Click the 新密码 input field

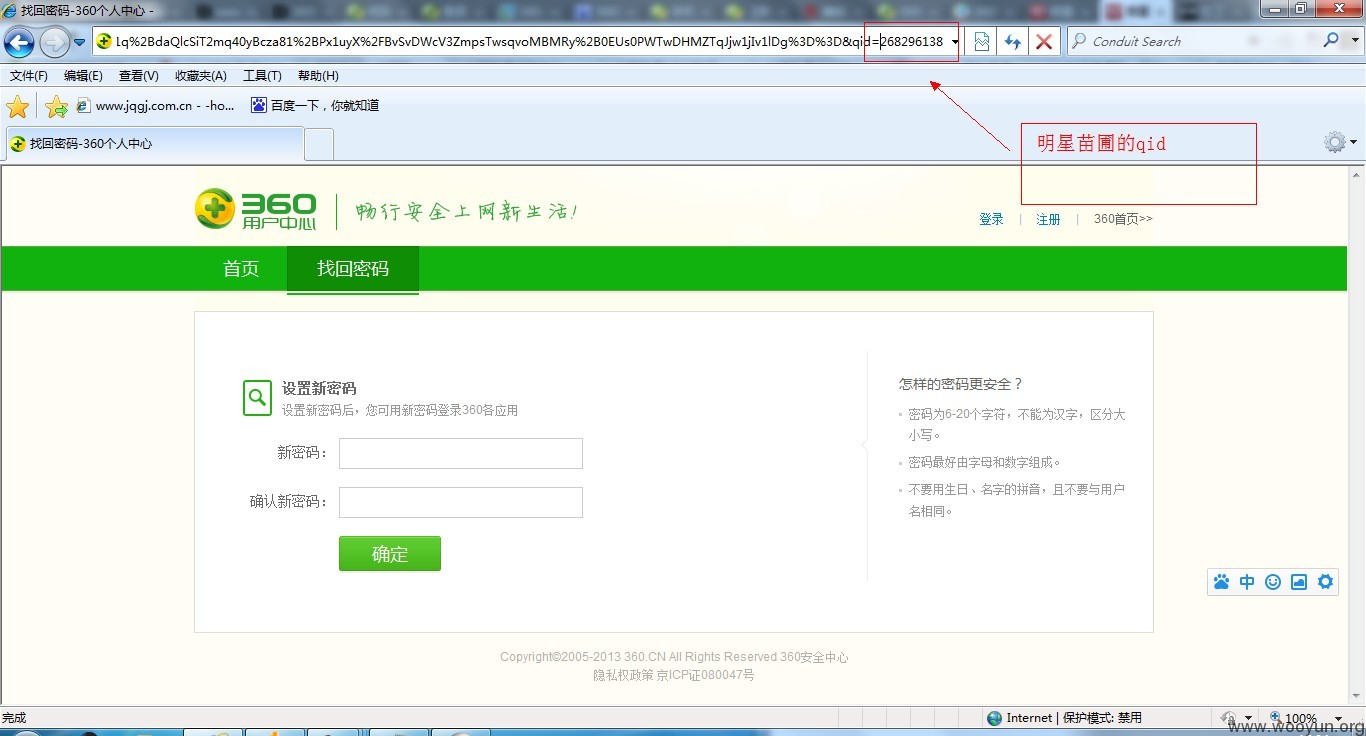click(x=461, y=453)
